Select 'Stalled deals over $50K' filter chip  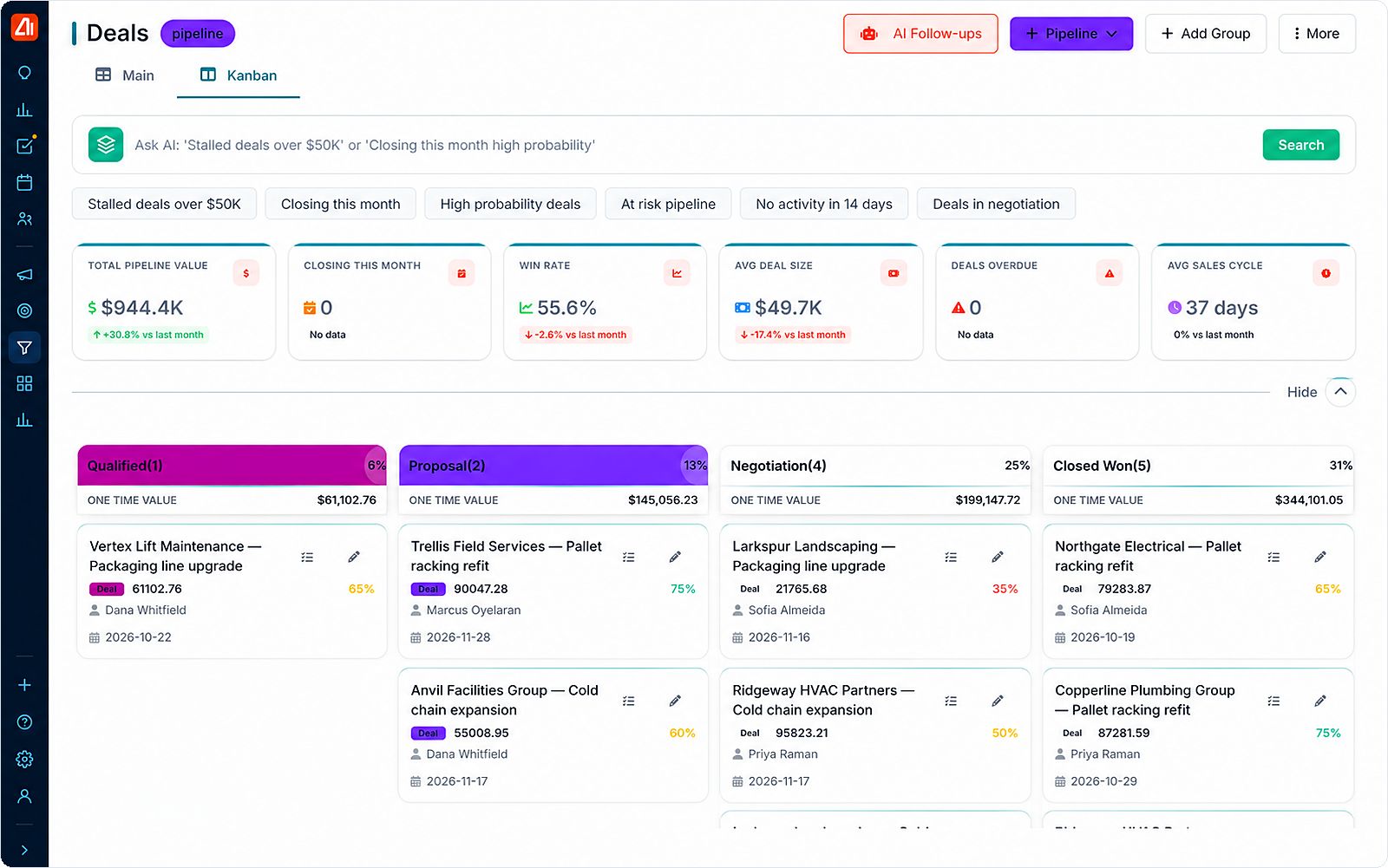coord(165,204)
